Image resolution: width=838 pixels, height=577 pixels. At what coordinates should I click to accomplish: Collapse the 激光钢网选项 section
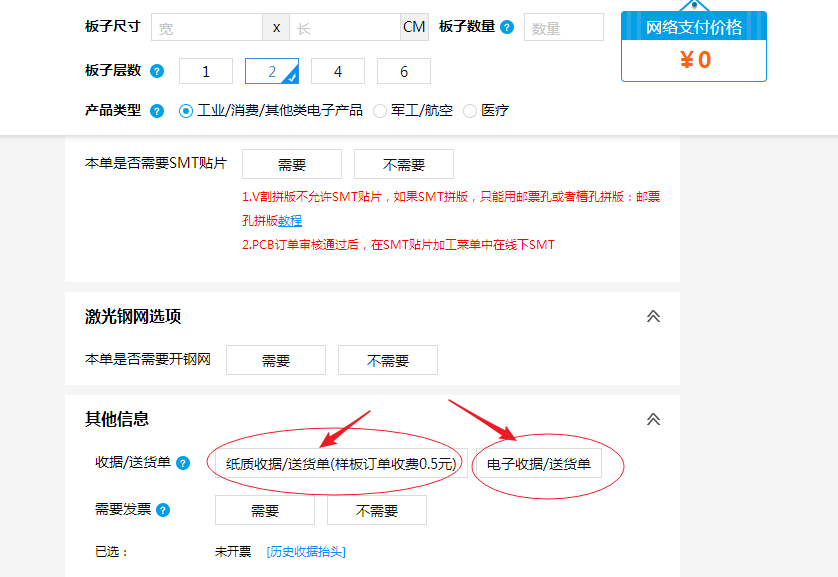click(x=653, y=317)
